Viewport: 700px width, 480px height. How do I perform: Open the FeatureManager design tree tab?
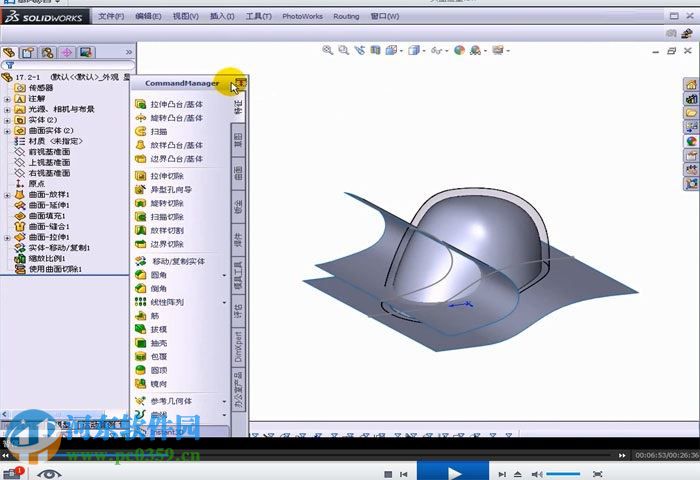(9, 53)
